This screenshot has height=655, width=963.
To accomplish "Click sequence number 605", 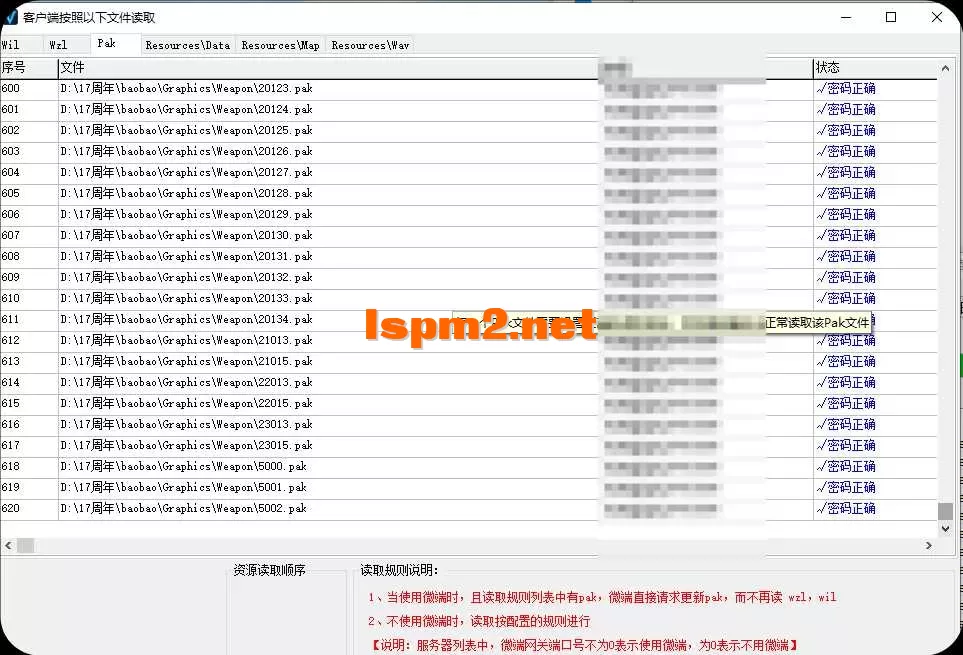I will [x=10, y=193].
